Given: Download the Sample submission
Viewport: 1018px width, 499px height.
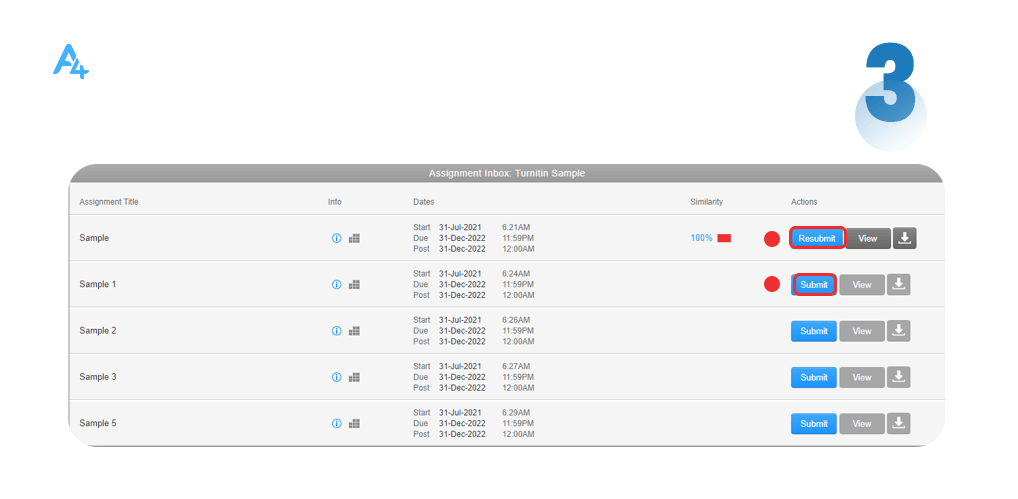Looking at the screenshot, I should point(904,238).
